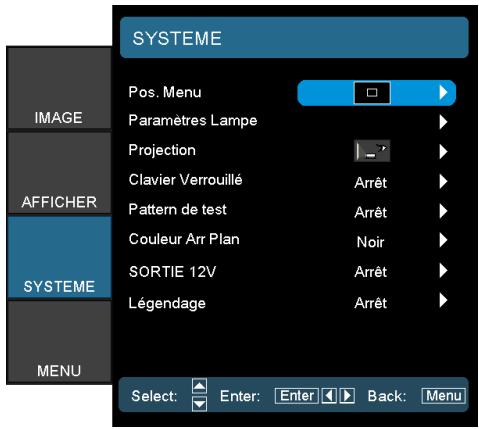This screenshot has width=479, height=429.
Task: Toggle Pattern de test Arrêt value
Action: [x=371, y=212]
